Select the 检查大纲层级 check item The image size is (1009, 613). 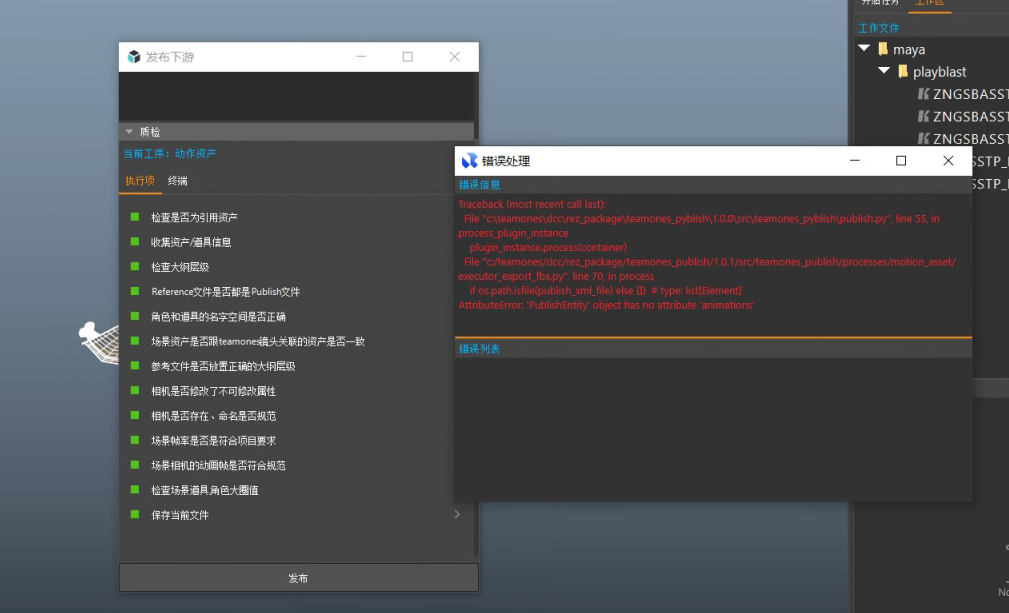pyautogui.click(x=180, y=267)
